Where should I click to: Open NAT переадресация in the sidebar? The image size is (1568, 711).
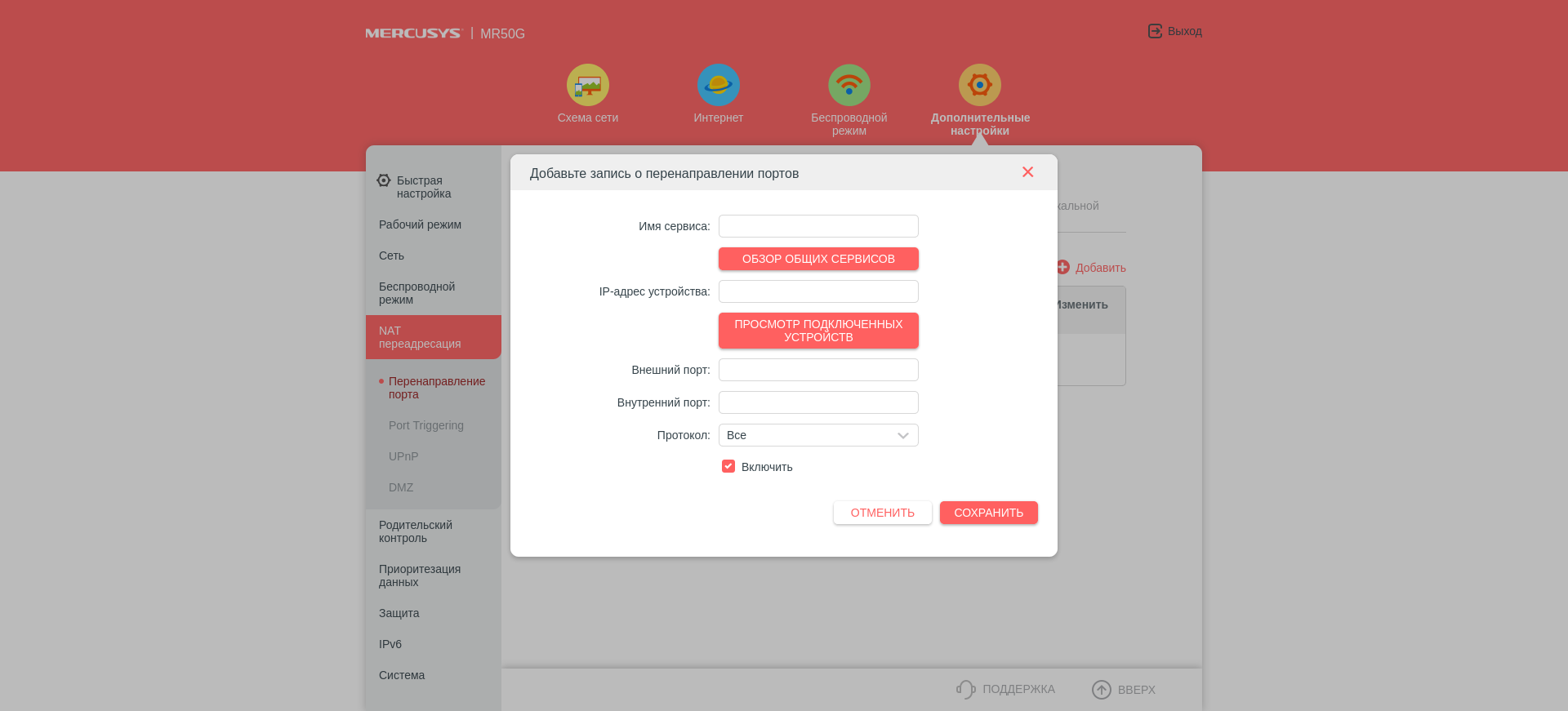click(x=433, y=337)
